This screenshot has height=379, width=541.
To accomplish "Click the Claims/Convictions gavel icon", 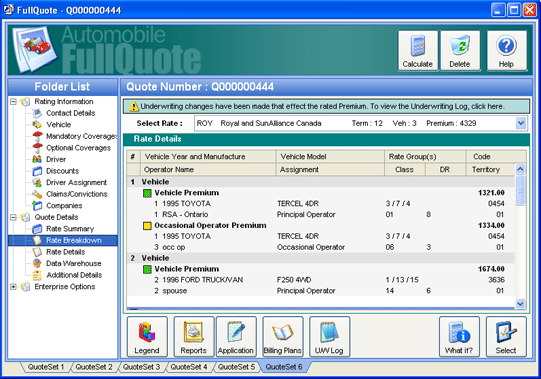I will (x=37, y=194).
